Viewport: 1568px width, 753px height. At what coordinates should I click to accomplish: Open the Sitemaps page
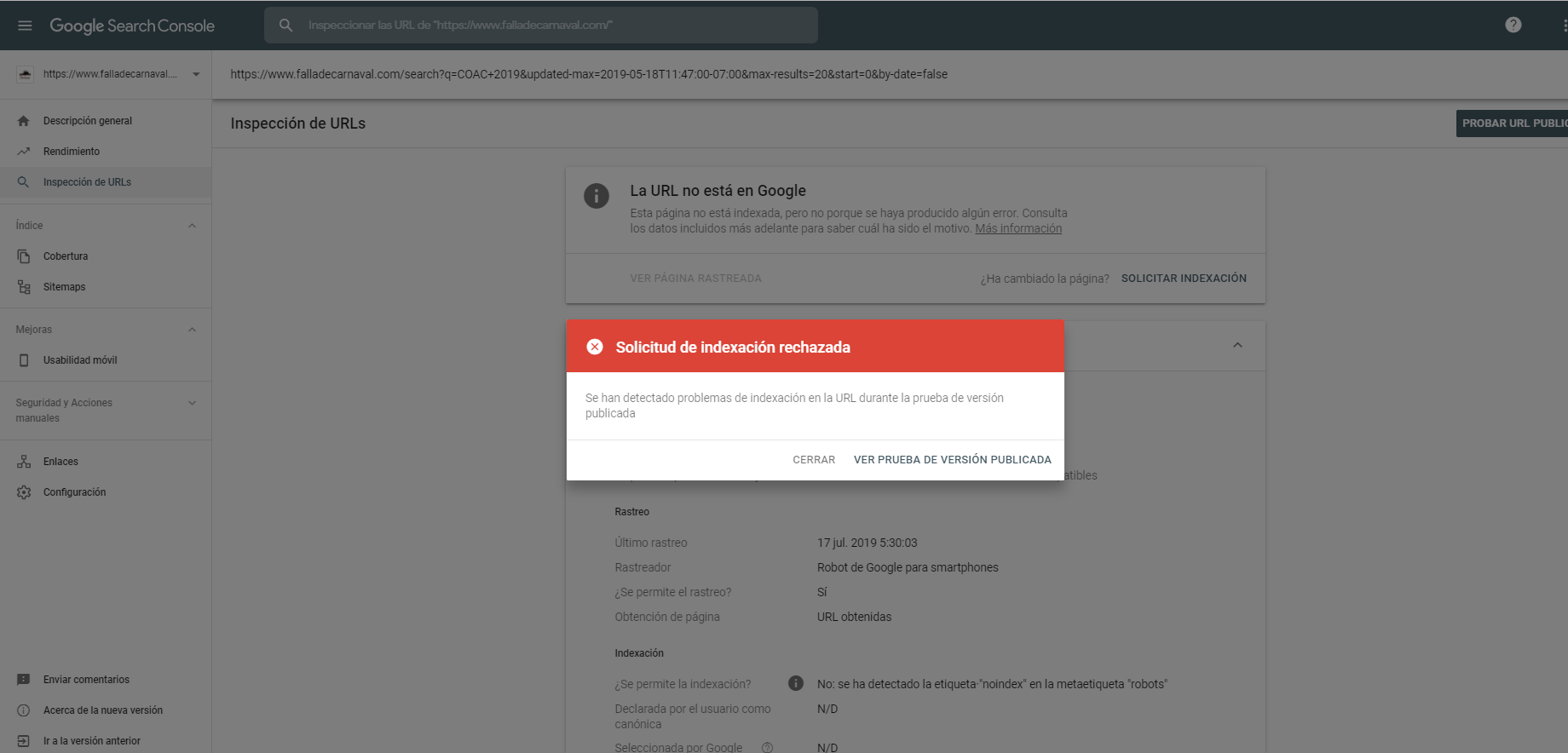[106, 287]
